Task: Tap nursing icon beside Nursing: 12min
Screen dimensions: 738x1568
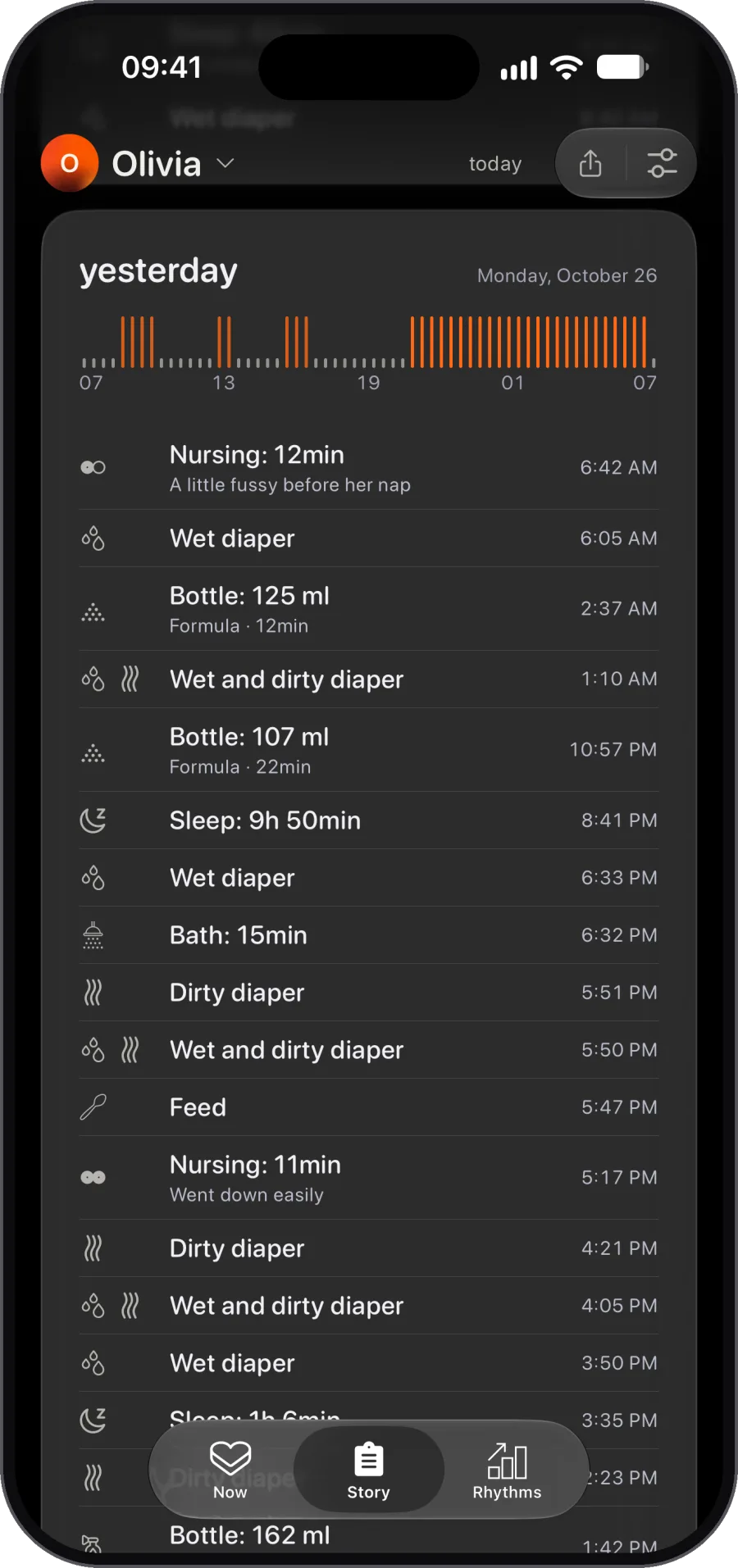Action: [x=93, y=467]
